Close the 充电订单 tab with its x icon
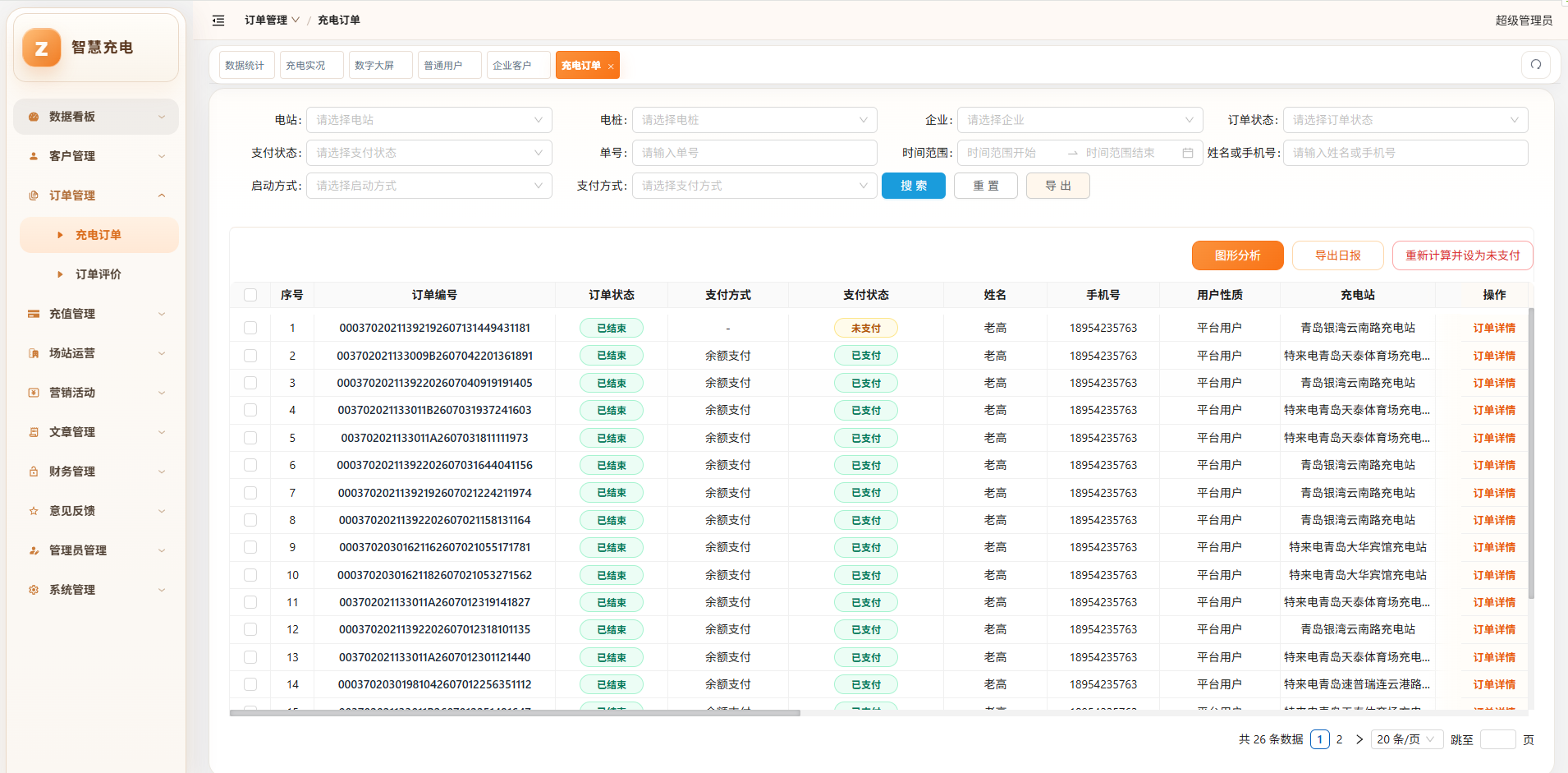The width and height of the screenshot is (1568, 773). coord(611,67)
